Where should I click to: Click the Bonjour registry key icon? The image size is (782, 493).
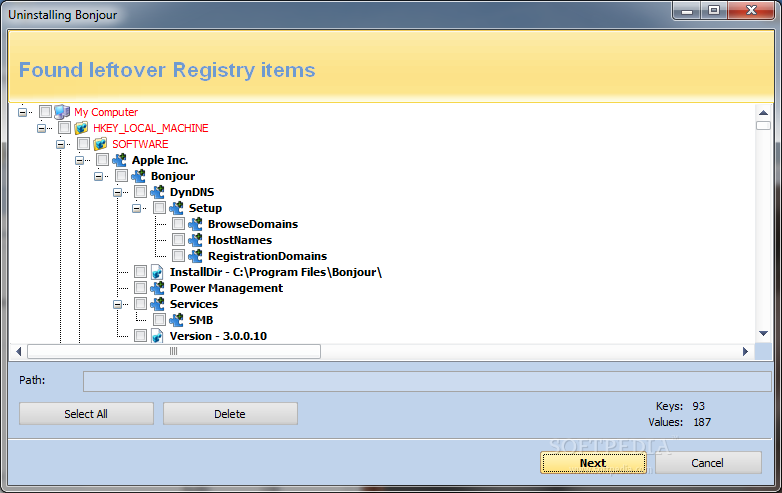pyautogui.click(x=138, y=176)
